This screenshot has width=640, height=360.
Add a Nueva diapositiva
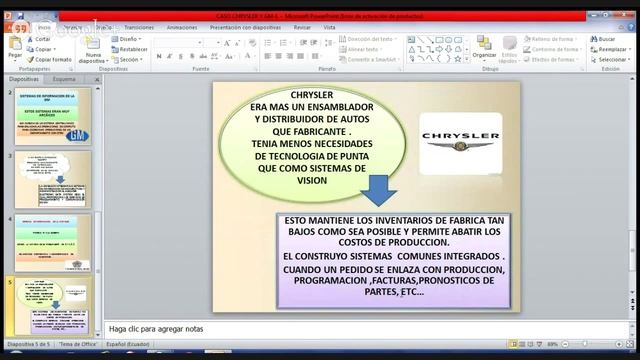93,50
